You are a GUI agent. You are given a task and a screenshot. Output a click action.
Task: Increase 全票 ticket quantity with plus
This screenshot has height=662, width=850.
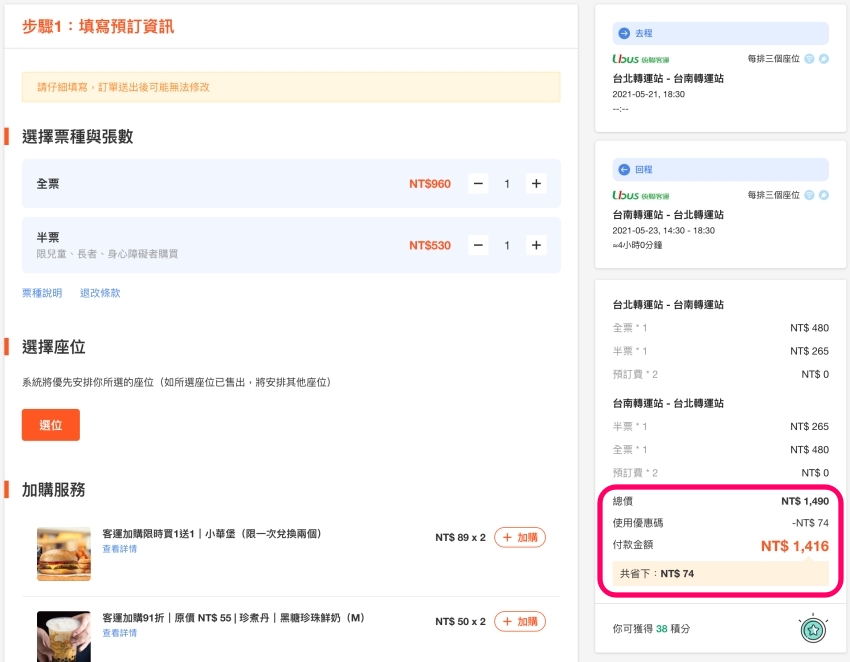click(536, 184)
